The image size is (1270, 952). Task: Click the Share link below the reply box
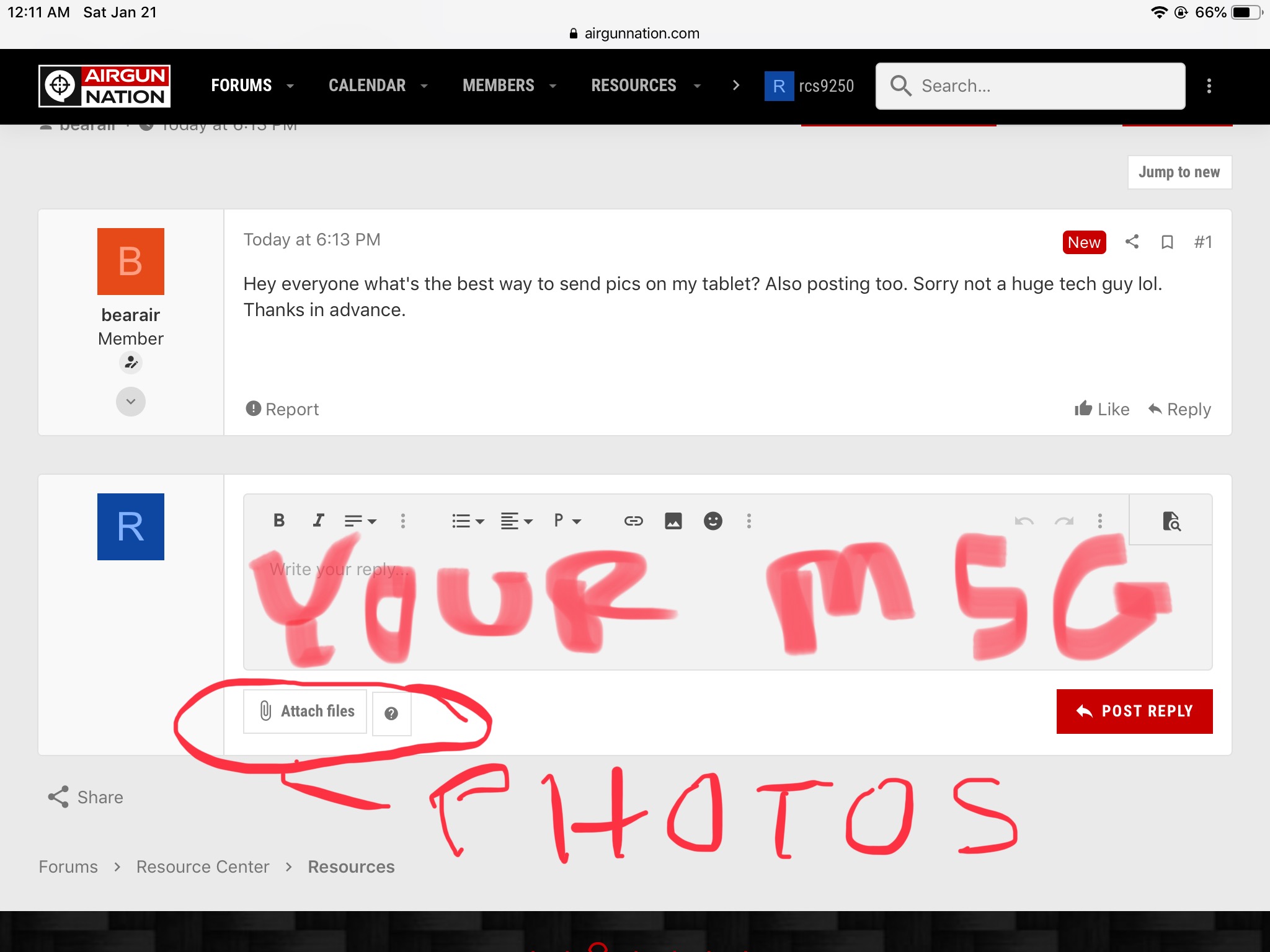coord(86,797)
